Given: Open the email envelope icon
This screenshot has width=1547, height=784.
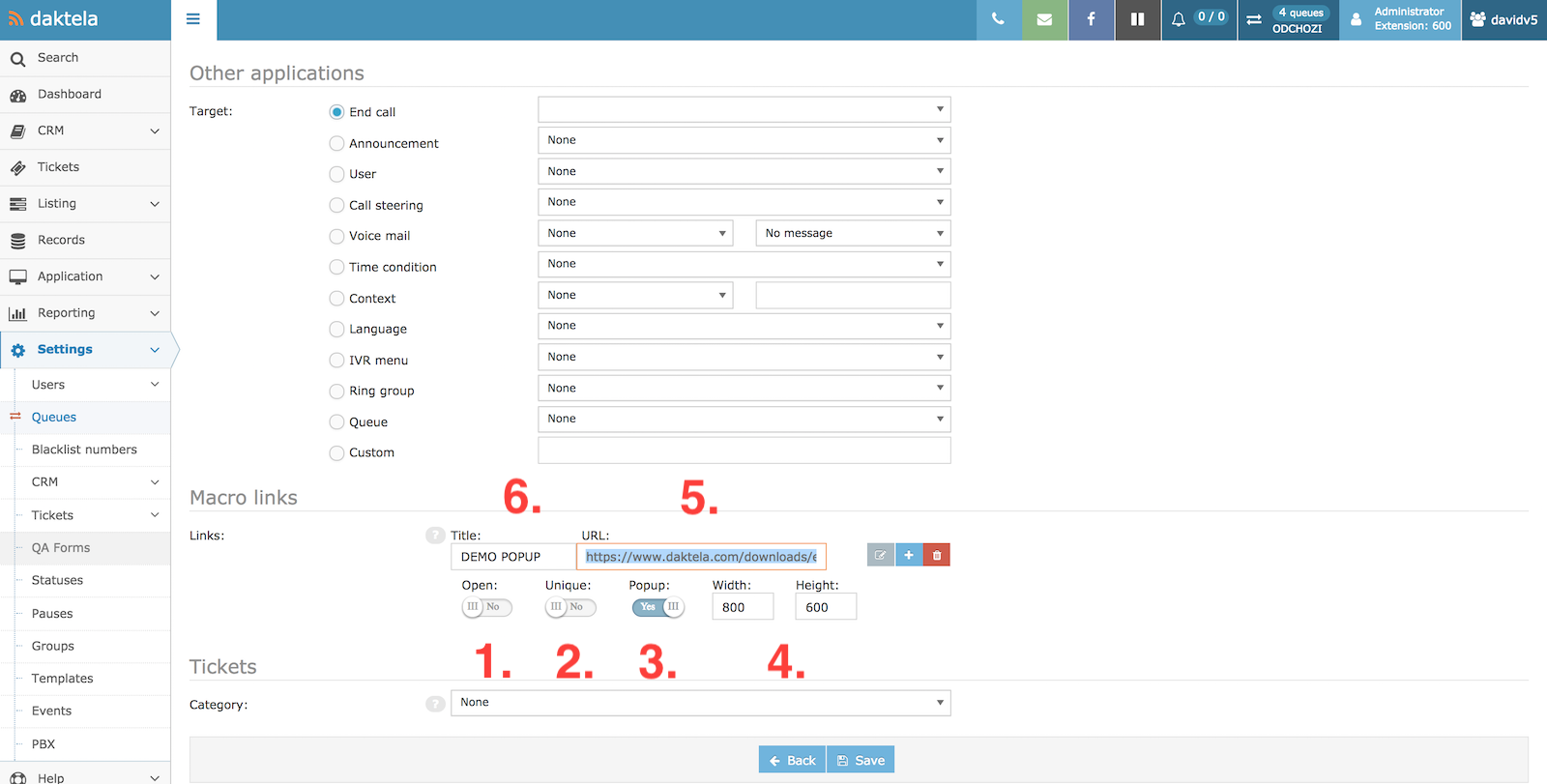Looking at the screenshot, I should tap(1044, 19).
